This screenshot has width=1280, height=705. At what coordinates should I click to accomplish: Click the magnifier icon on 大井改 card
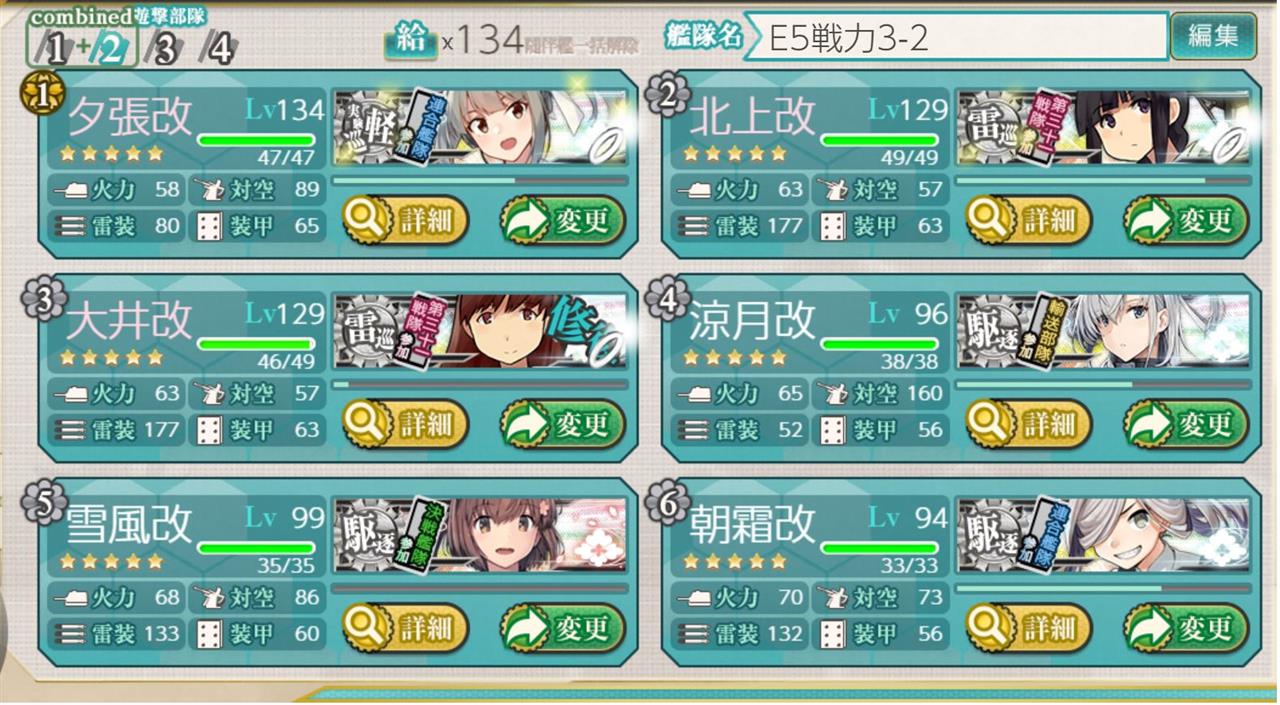(367, 424)
